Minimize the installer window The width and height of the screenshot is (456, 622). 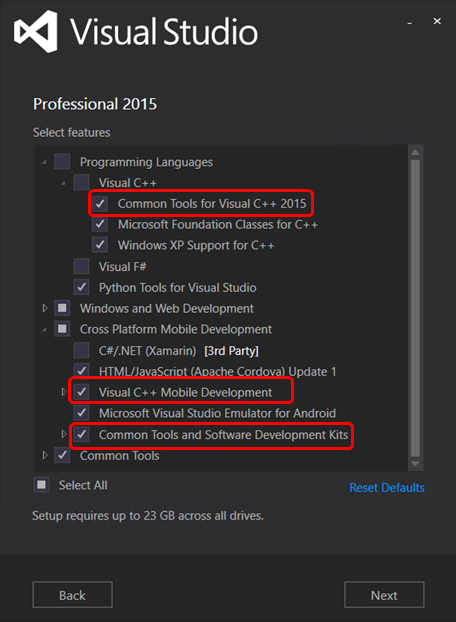(410, 23)
